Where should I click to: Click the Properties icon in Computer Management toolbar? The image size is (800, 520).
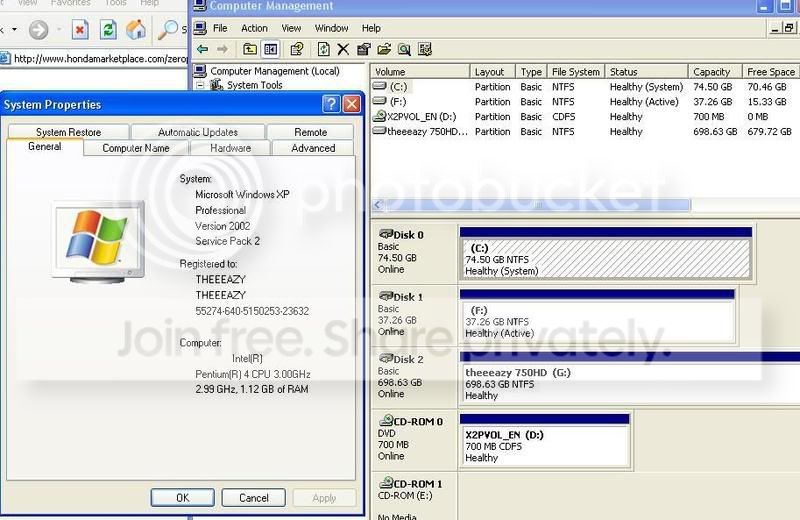(x=364, y=49)
